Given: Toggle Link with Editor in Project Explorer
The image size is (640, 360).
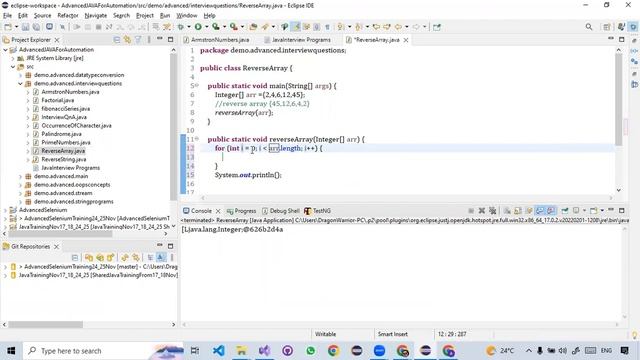Looking at the screenshot, I should pos(127,40).
